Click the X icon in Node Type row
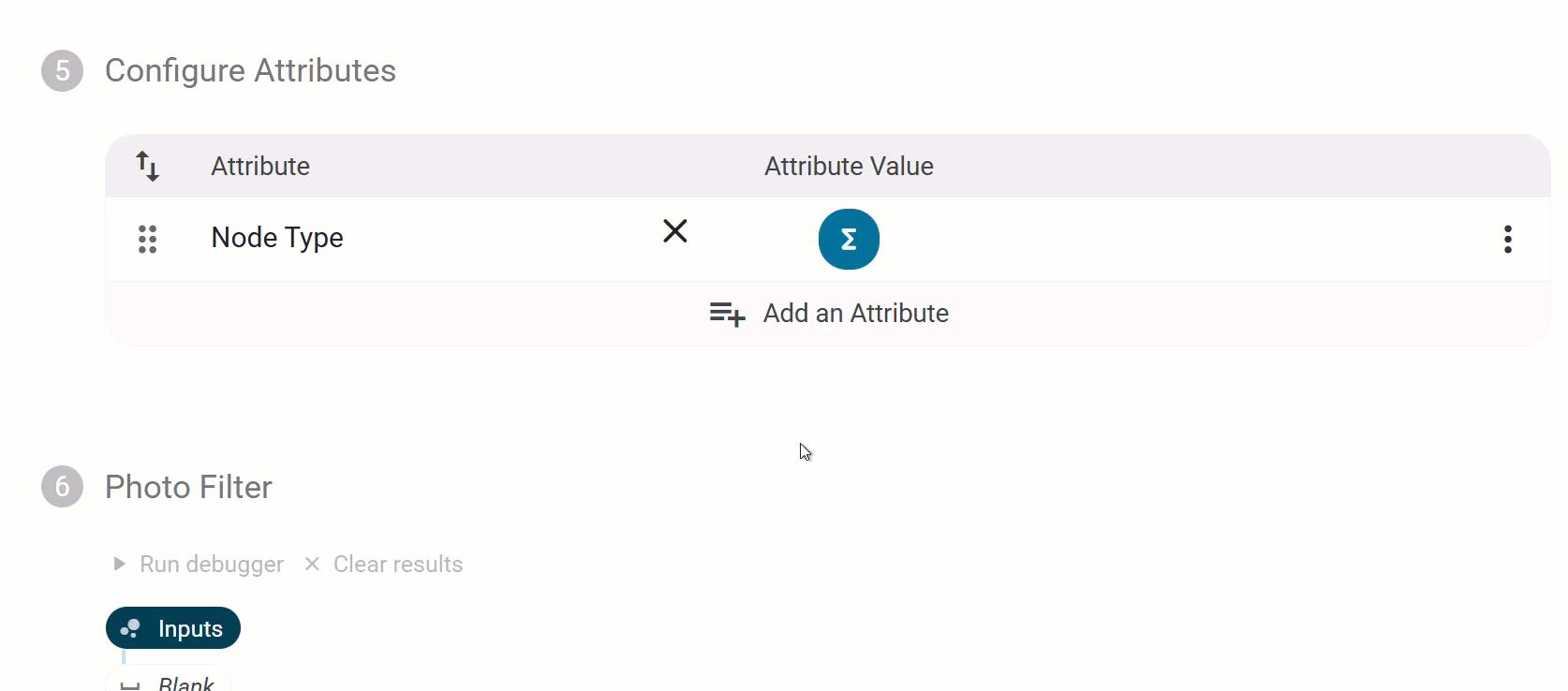 (674, 231)
